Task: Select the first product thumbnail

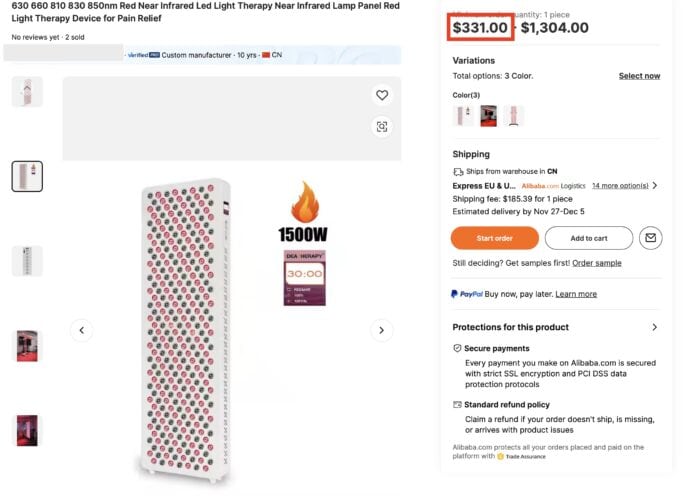Action: pos(27,91)
